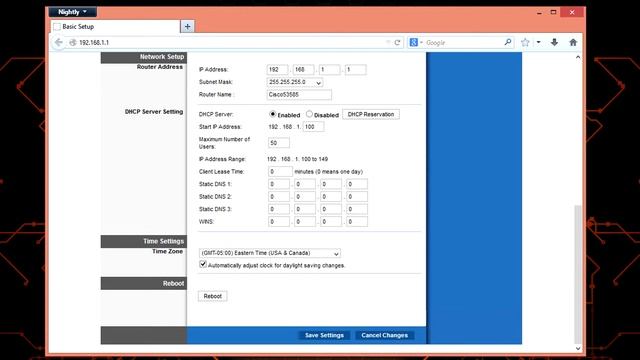Click the vertical scrollbar thumb
Screen dimensions: 640x360
(578, 274)
